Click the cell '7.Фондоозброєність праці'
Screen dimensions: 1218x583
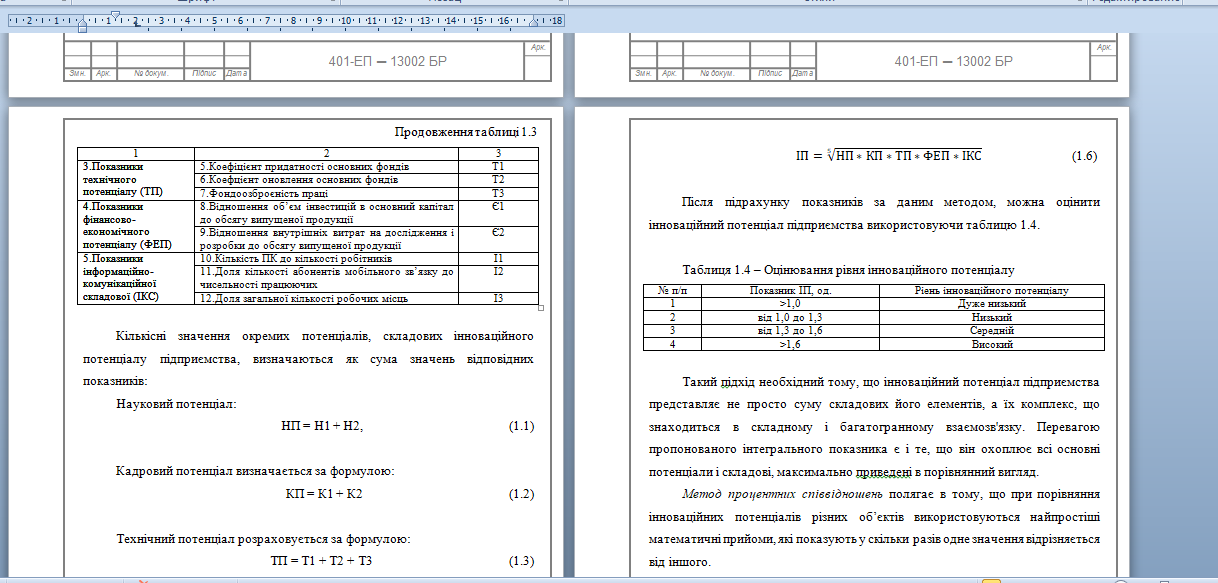(x=327, y=192)
